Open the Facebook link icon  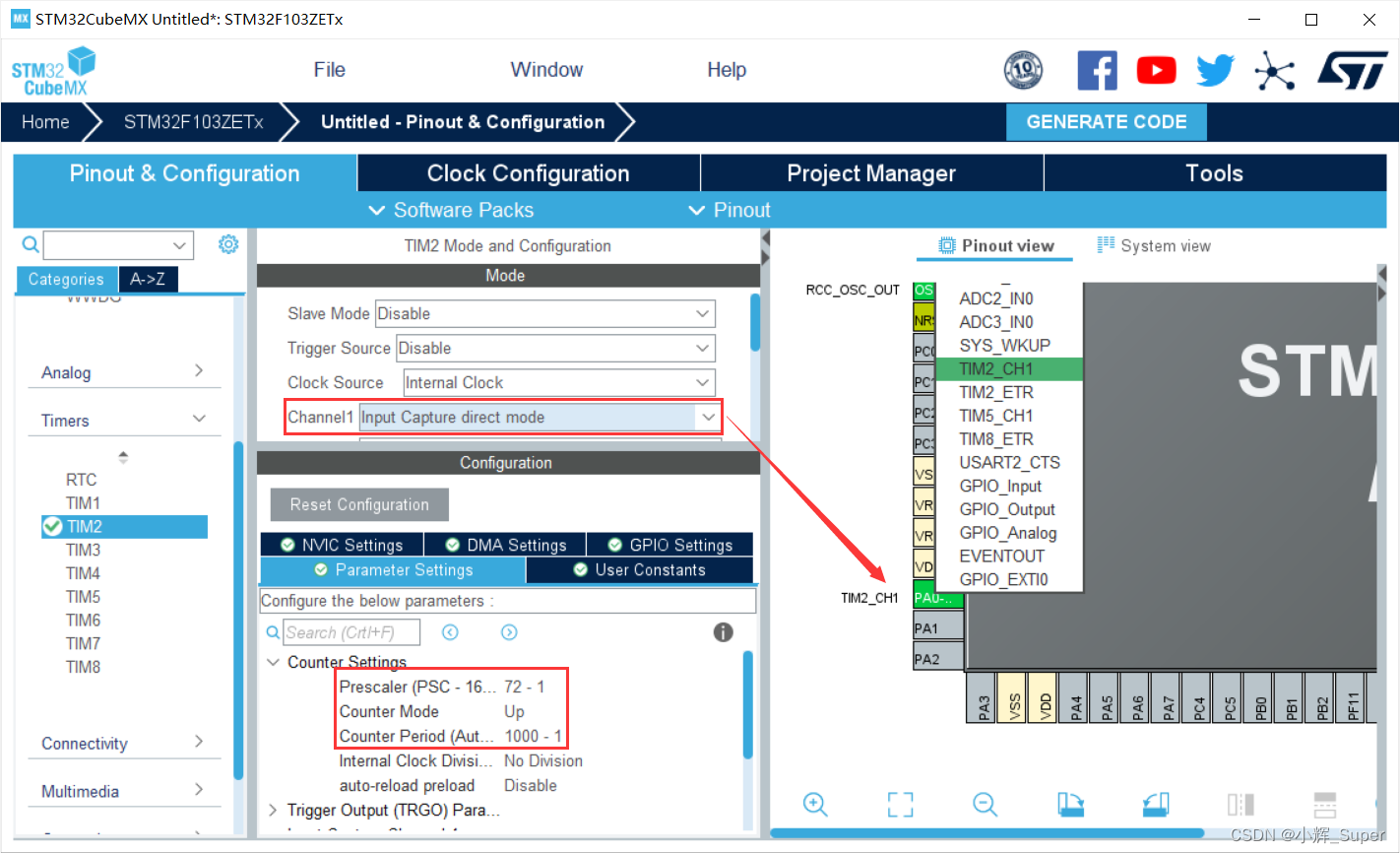click(x=1097, y=70)
